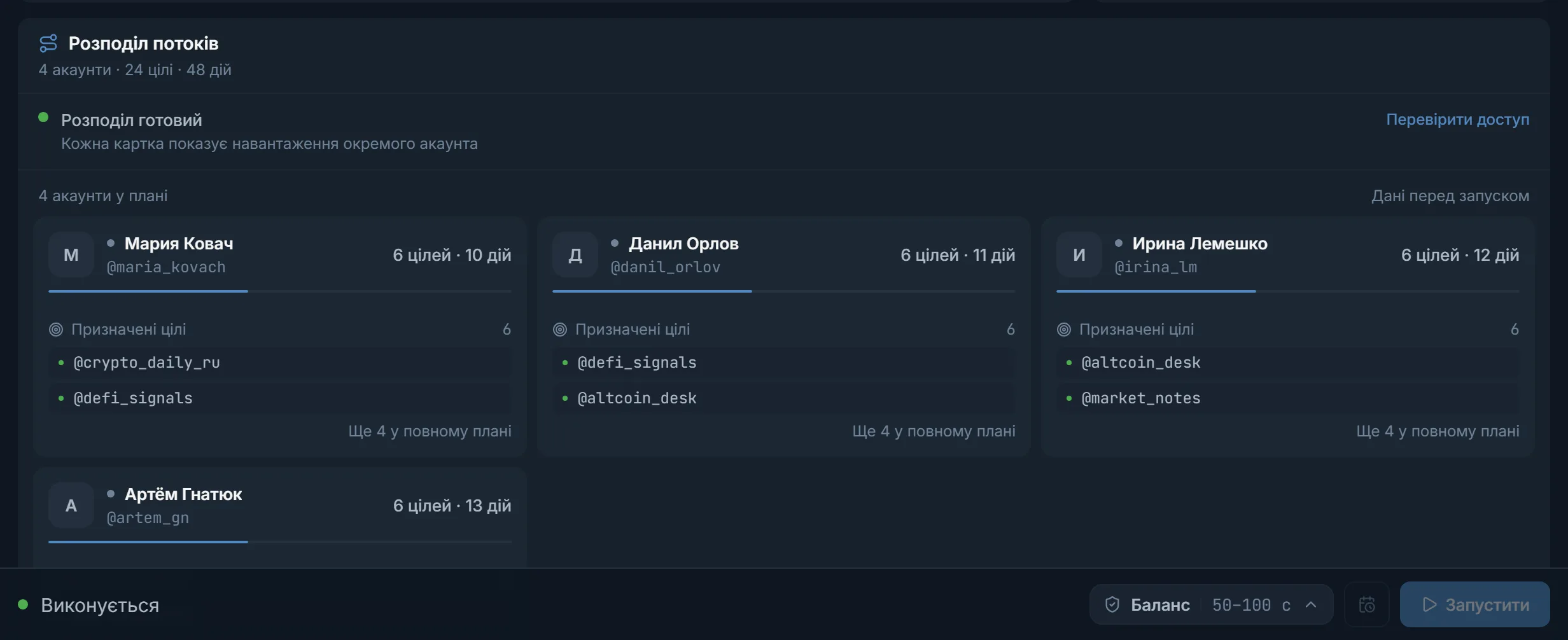The height and width of the screenshot is (640, 1568).
Task: Click the flow icon beside "Розподіл потоків"
Action: (48, 43)
